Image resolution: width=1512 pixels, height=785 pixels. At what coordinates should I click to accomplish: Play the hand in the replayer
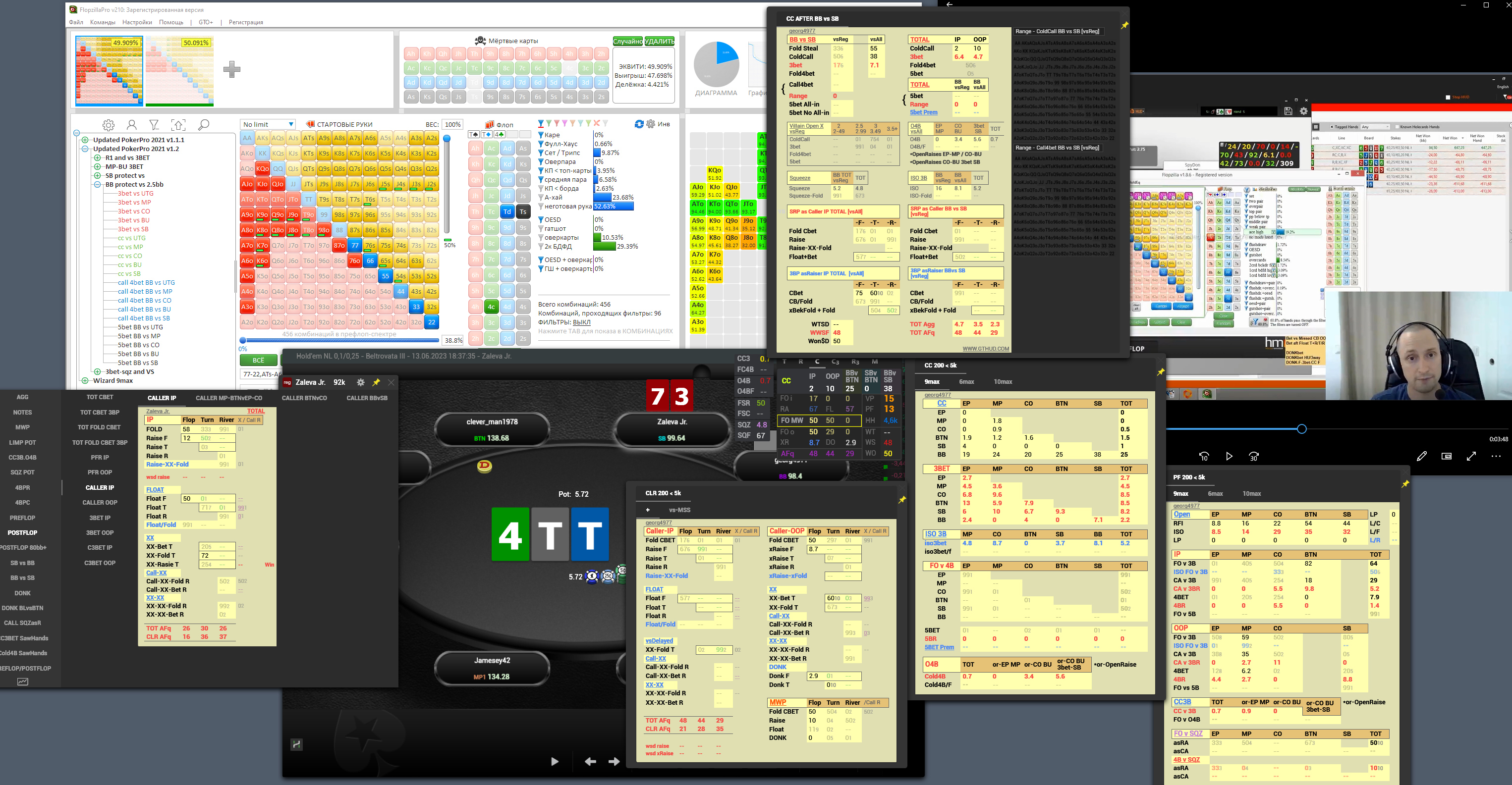[555, 761]
